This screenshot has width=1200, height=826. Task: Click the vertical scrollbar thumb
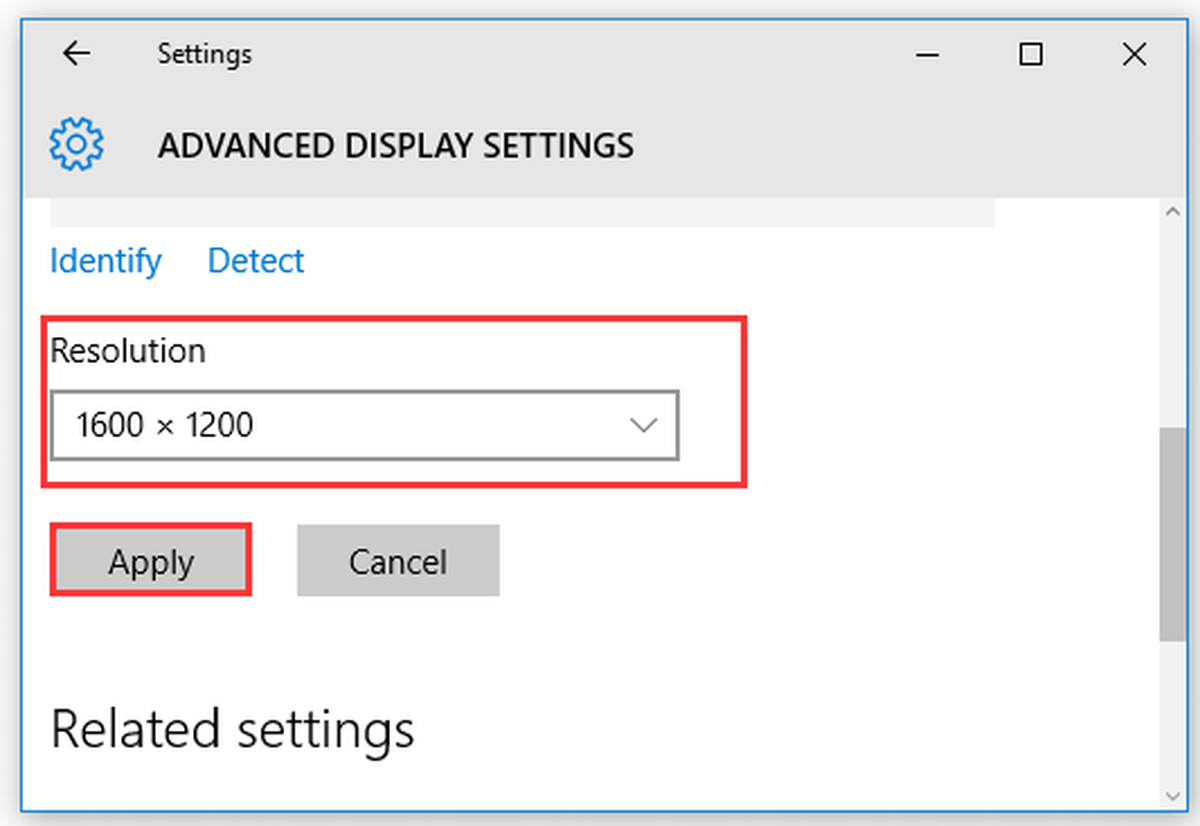coord(1173,534)
